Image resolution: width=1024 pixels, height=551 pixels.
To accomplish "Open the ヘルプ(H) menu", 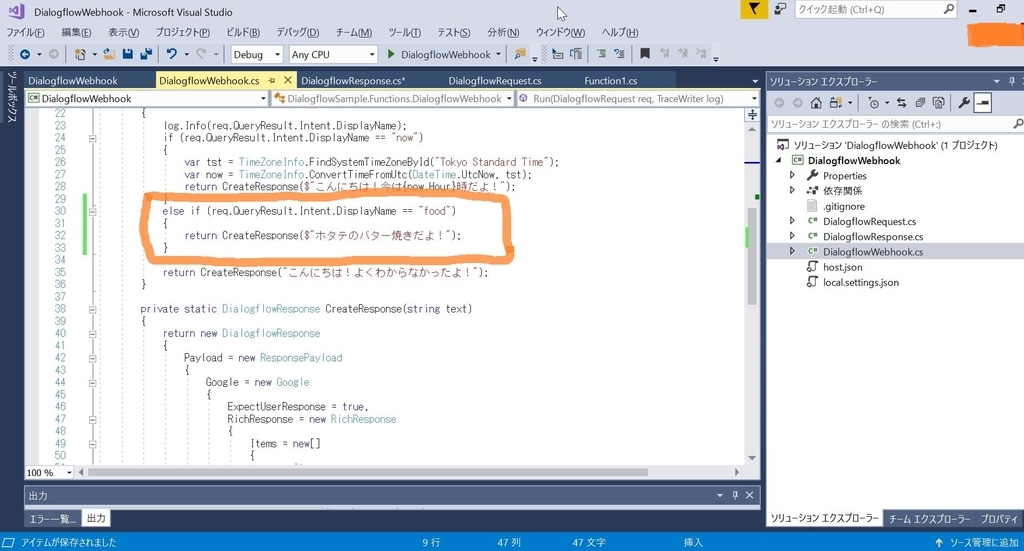I will point(620,32).
